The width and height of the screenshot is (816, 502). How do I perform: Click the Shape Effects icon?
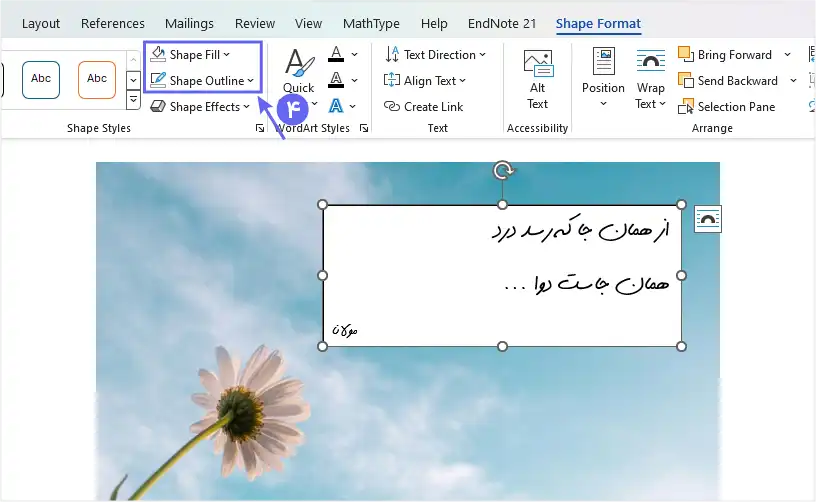click(x=158, y=106)
